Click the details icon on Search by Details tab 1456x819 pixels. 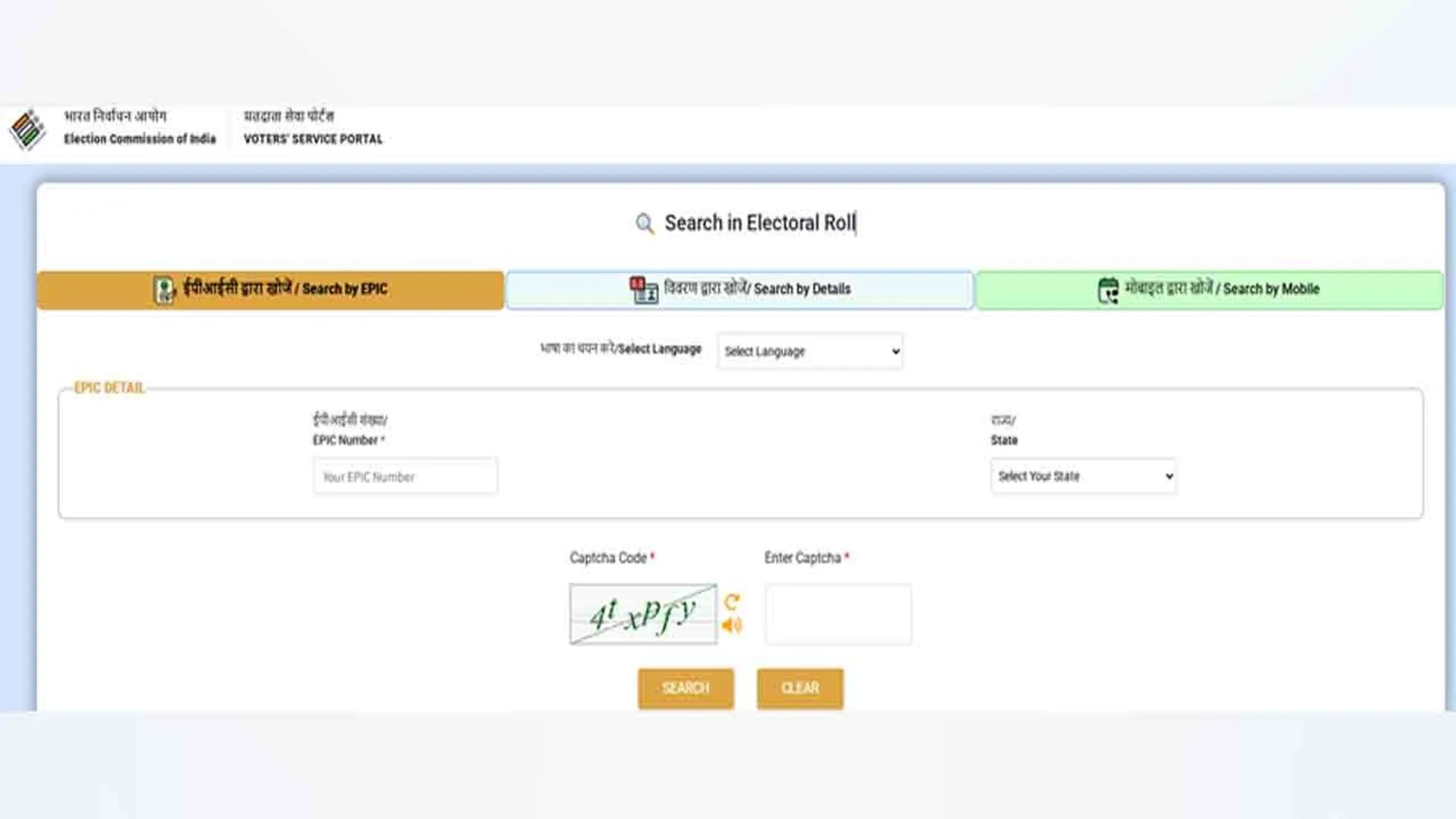(x=644, y=289)
